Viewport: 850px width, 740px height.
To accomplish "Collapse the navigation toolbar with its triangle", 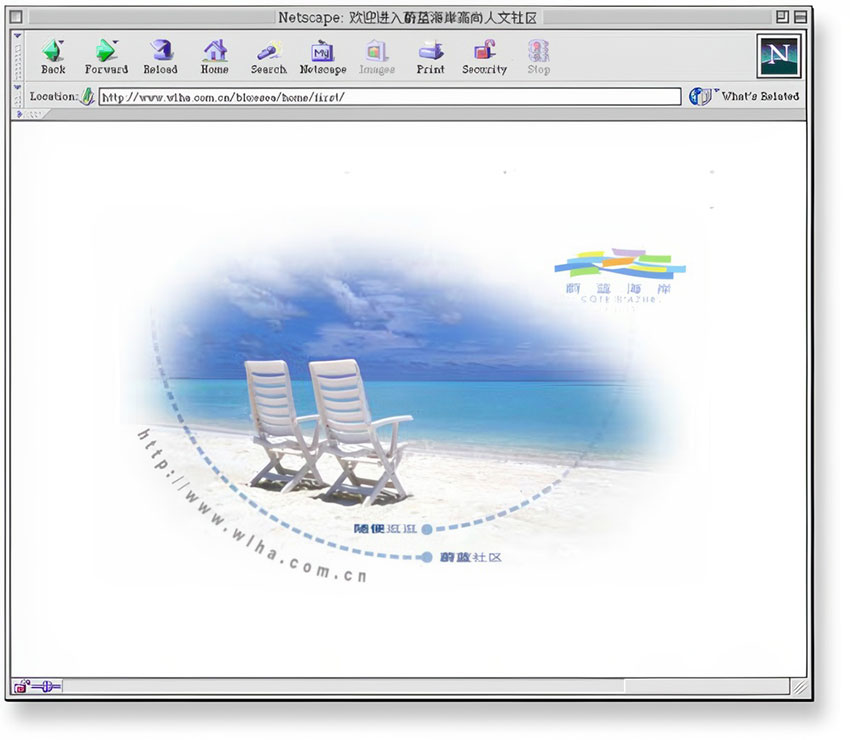I will (x=17, y=36).
